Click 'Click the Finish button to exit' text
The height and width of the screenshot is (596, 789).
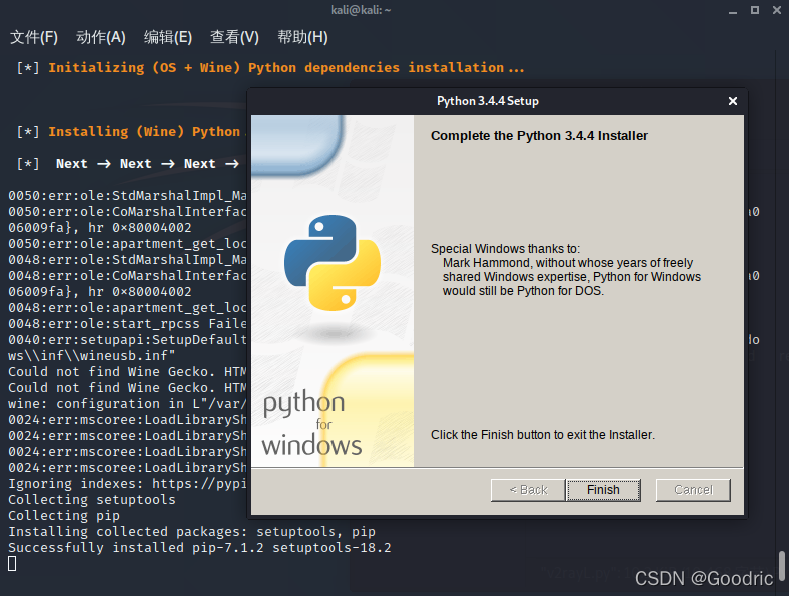pyautogui.click(x=543, y=435)
